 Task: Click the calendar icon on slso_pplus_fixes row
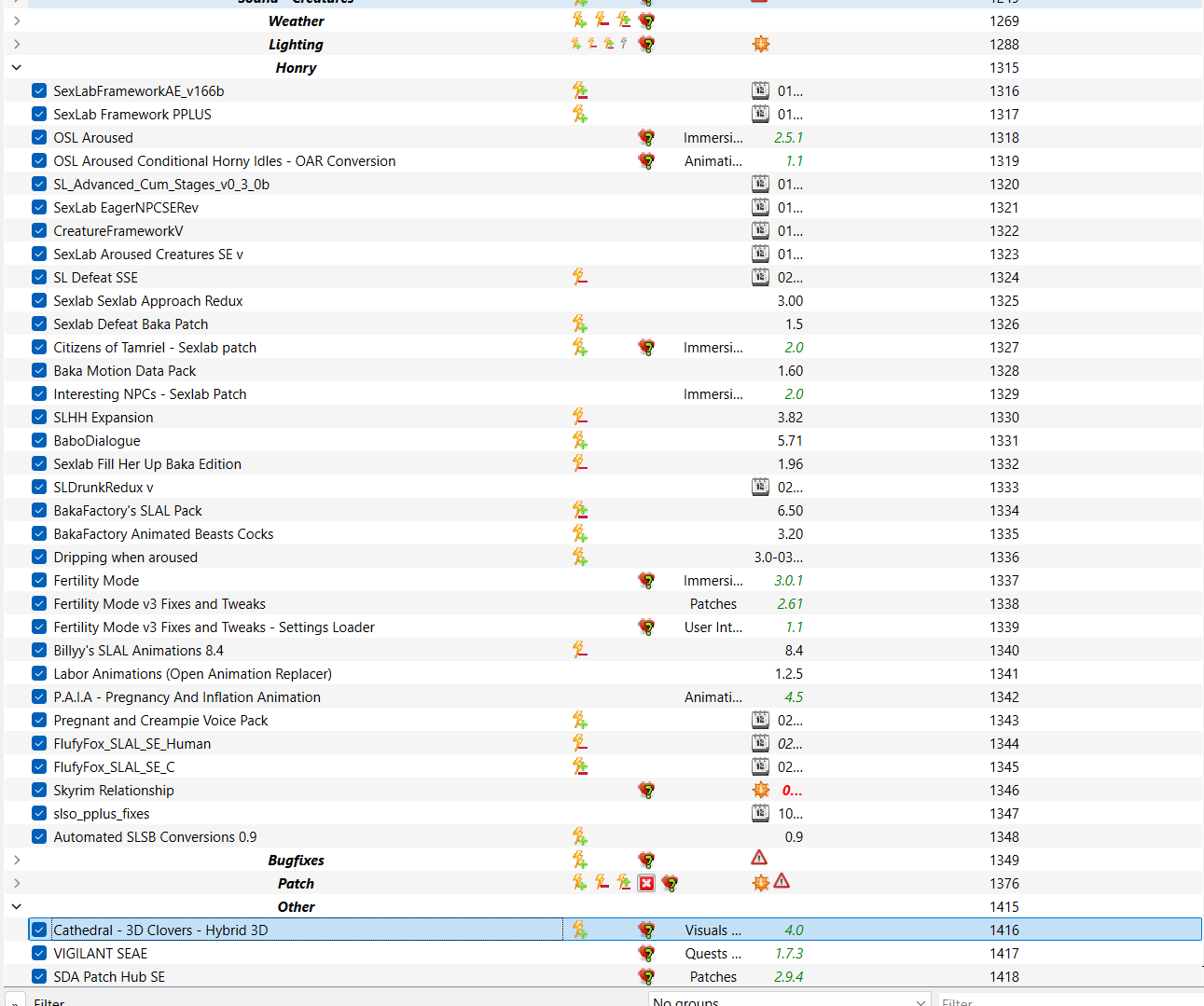click(x=761, y=813)
